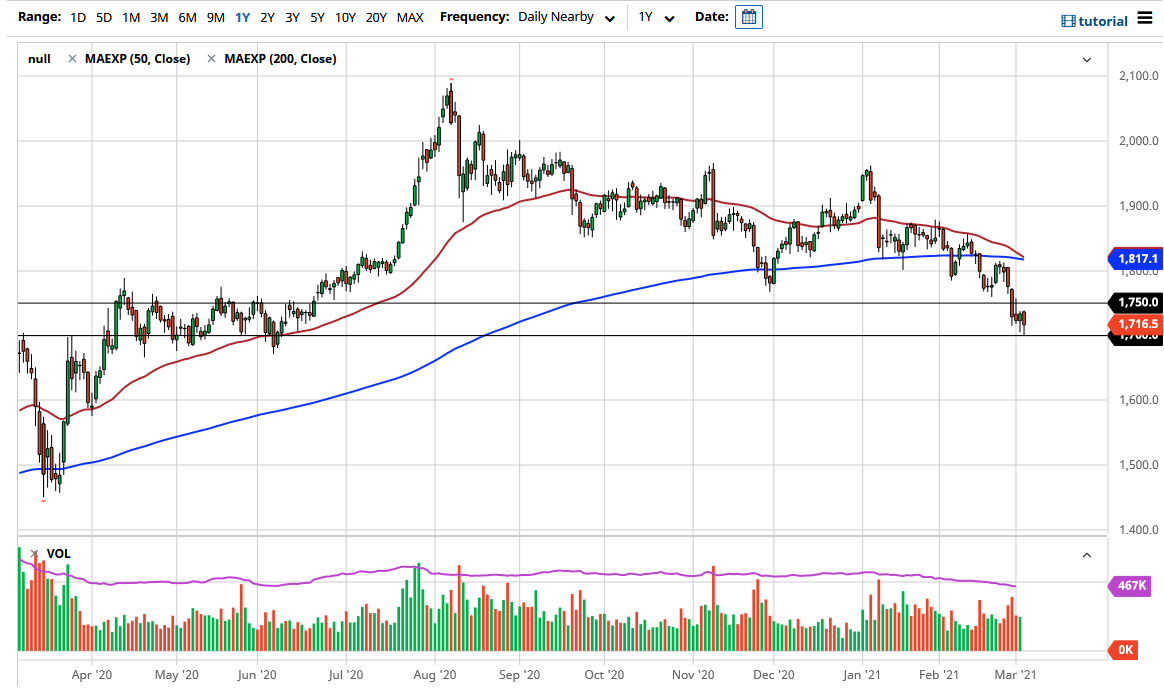The height and width of the screenshot is (700, 1164).
Task: Select the 10Y range option
Action: [x=345, y=17]
